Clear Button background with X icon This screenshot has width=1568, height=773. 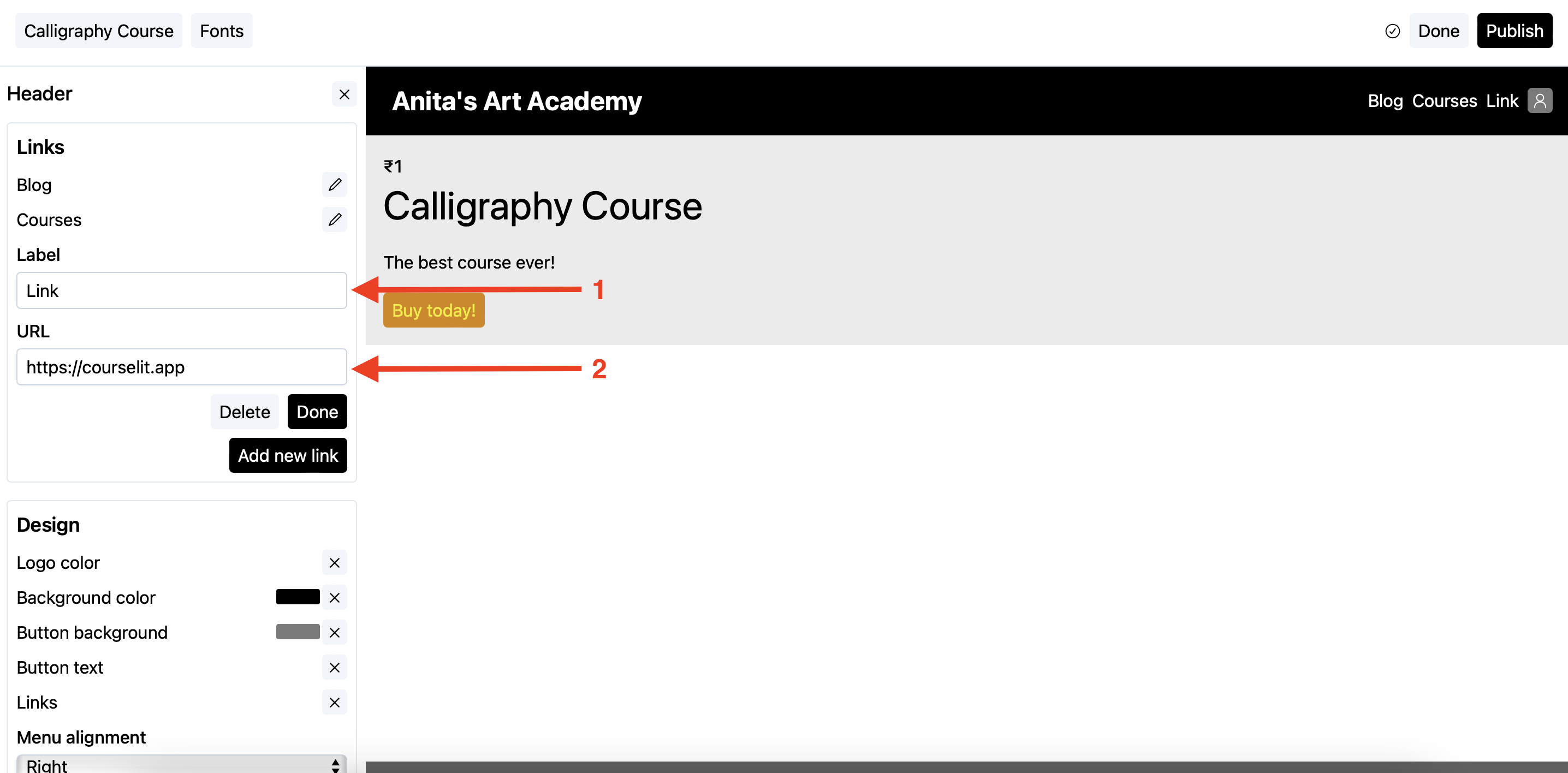point(334,632)
